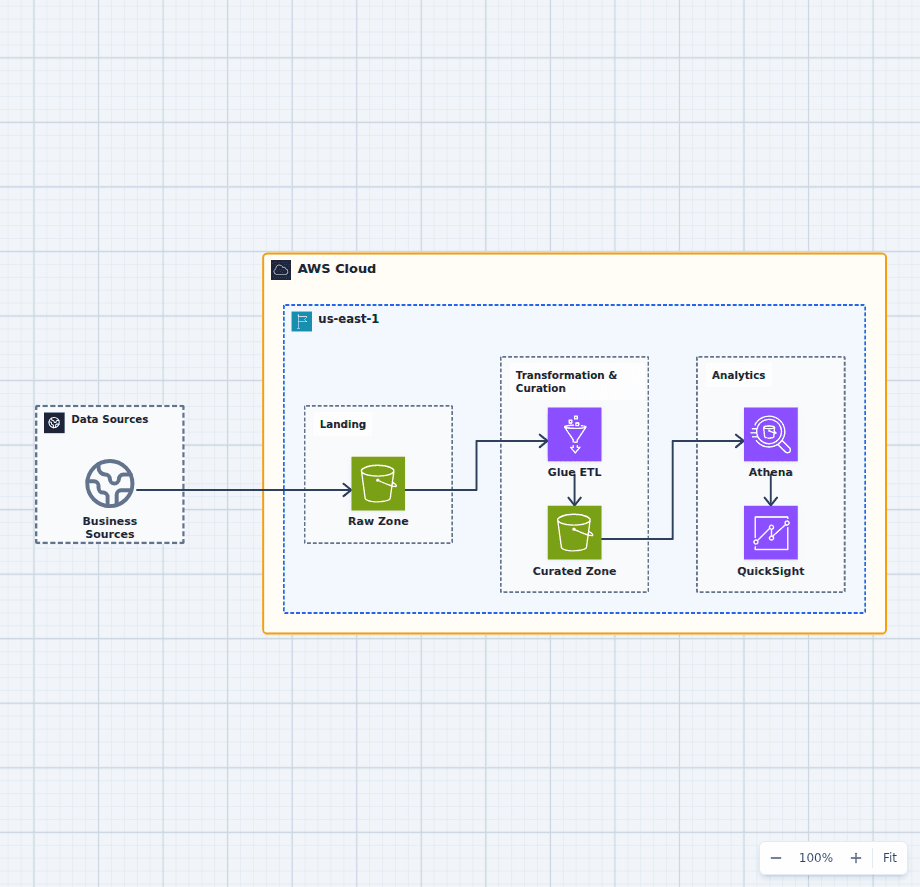Screen dimensions: 920x887
Task: Click the "Business Sources" node label
Action: 110,527
